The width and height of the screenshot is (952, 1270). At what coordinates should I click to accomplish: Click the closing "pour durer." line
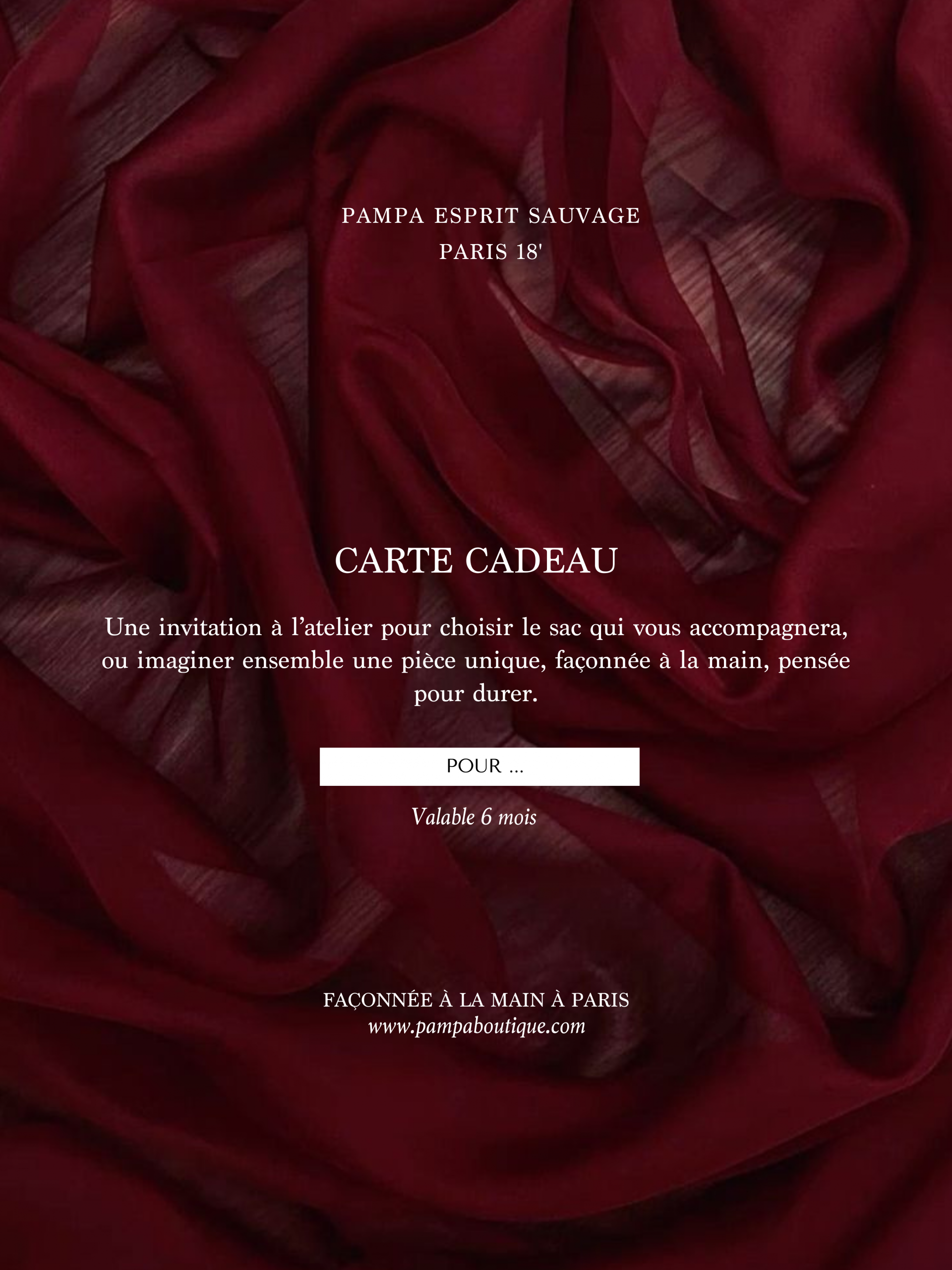click(x=476, y=694)
